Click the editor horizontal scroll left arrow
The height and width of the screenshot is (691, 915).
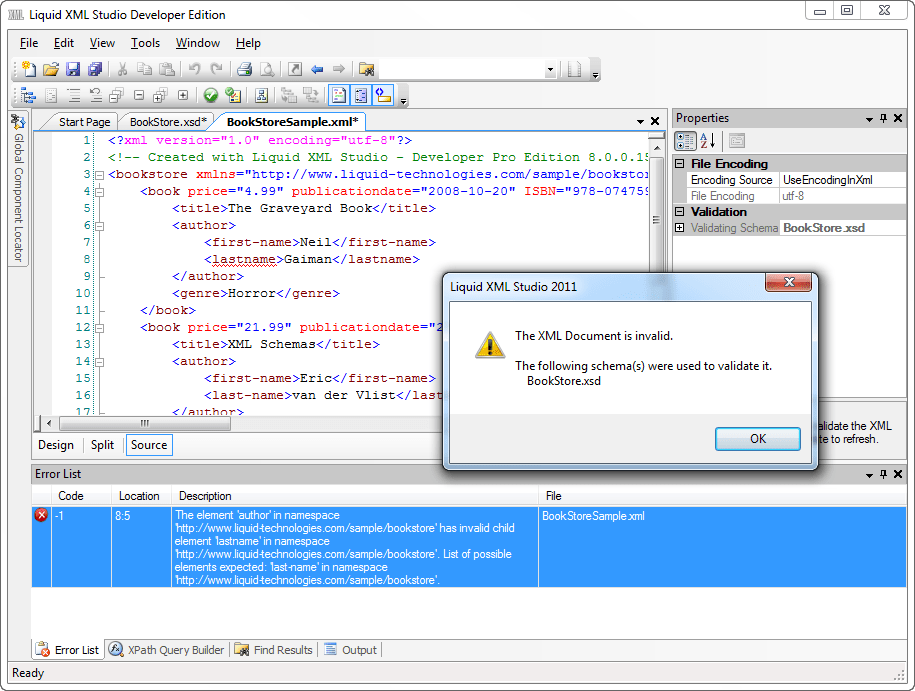pos(49,424)
